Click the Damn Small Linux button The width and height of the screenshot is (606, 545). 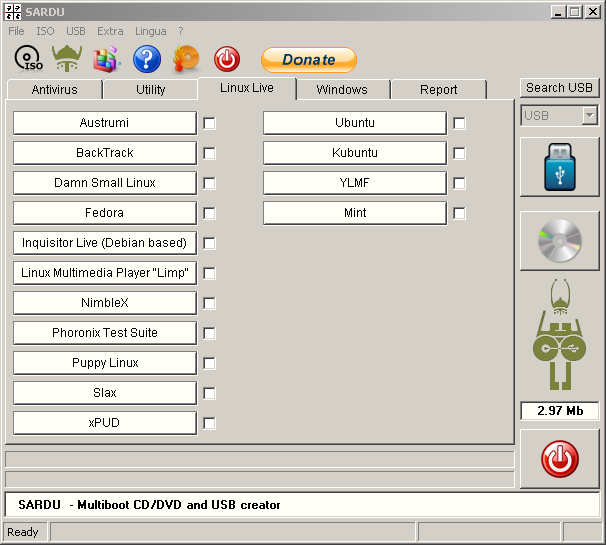105,183
